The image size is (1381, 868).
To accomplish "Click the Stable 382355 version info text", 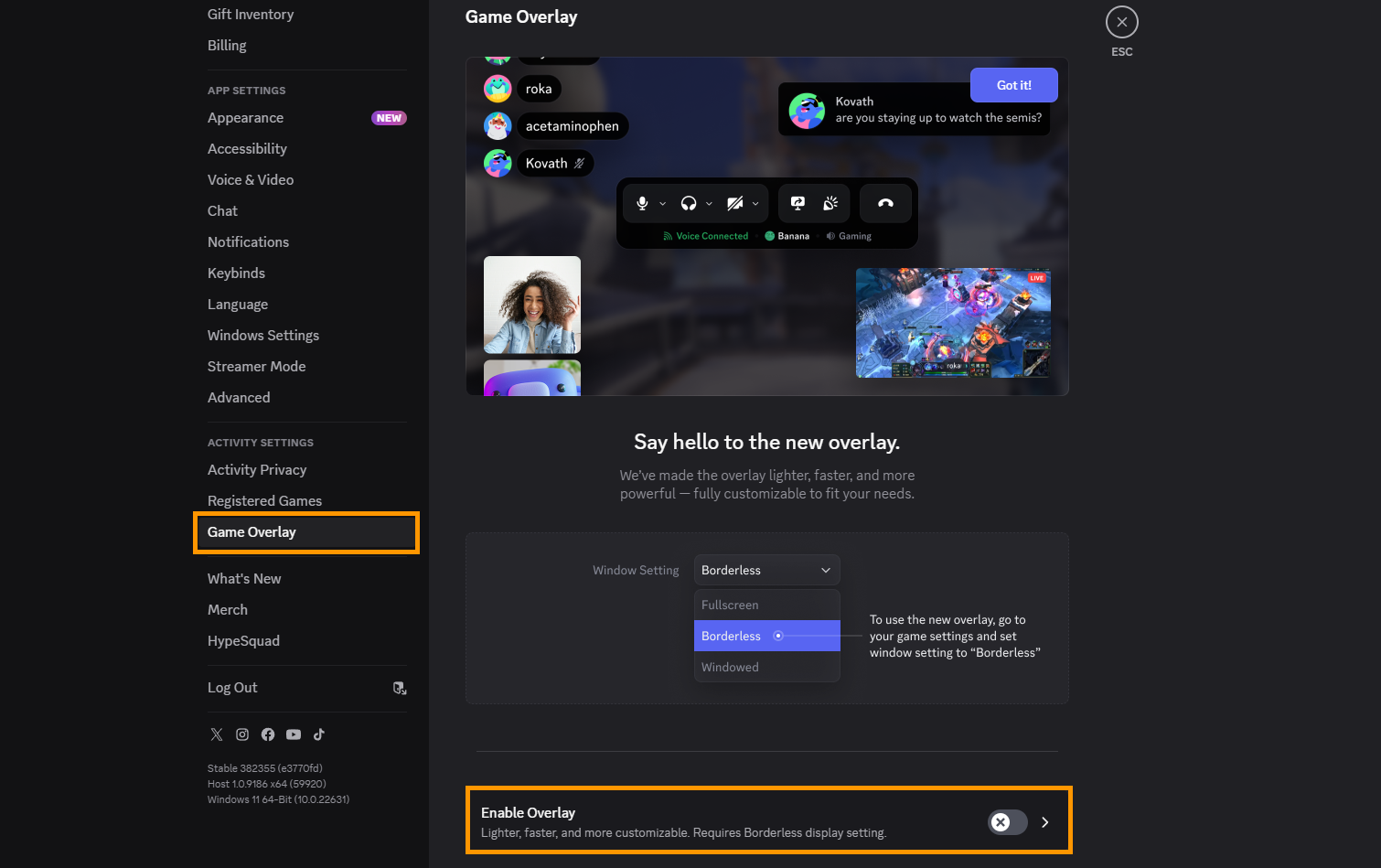I will pos(265,768).
